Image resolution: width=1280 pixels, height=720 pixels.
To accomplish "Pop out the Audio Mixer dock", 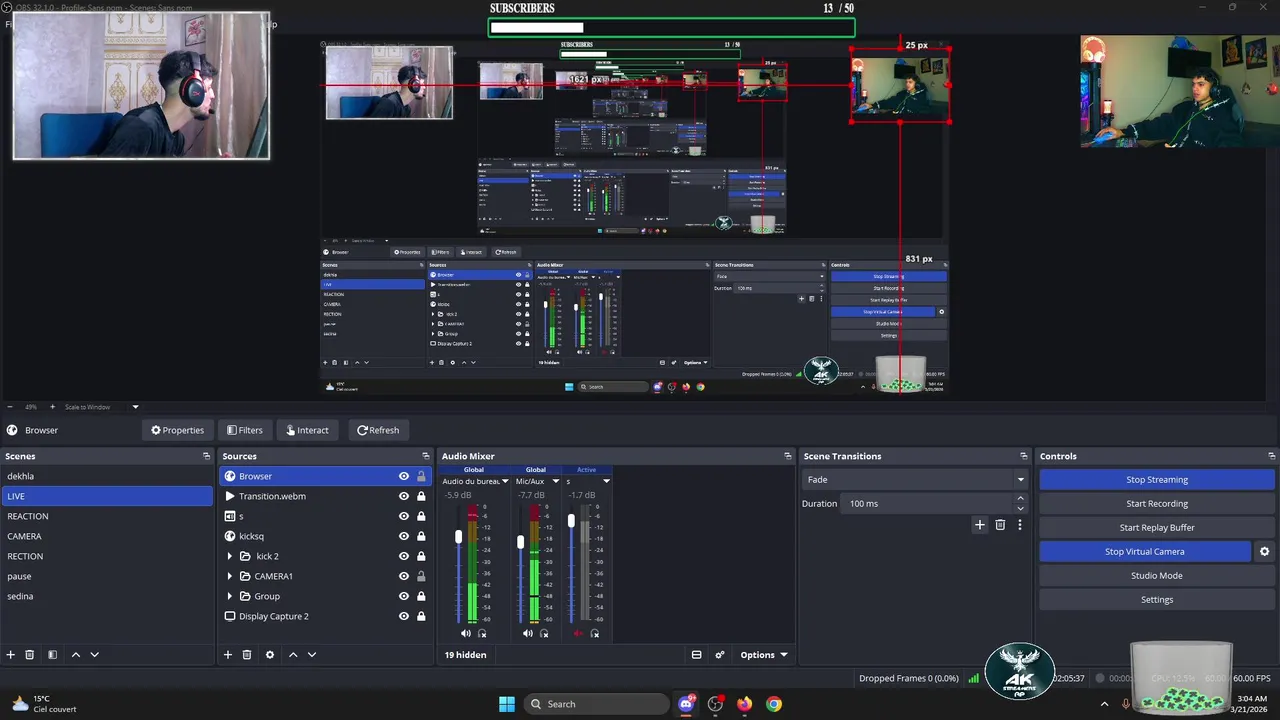I will (x=788, y=456).
